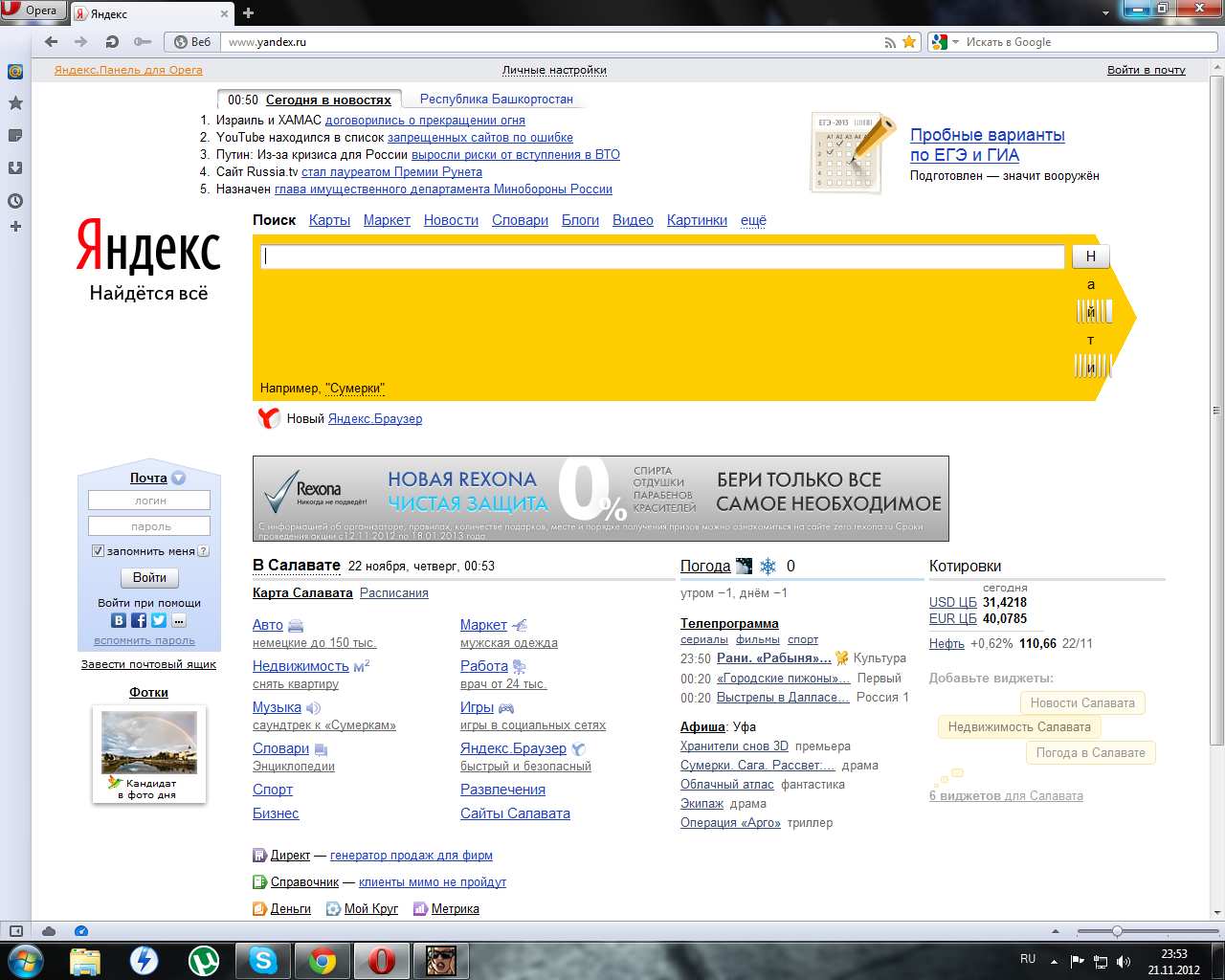This screenshot has width=1225, height=980.
Task: Open a new tab with plus button
Action: tap(249, 13)
